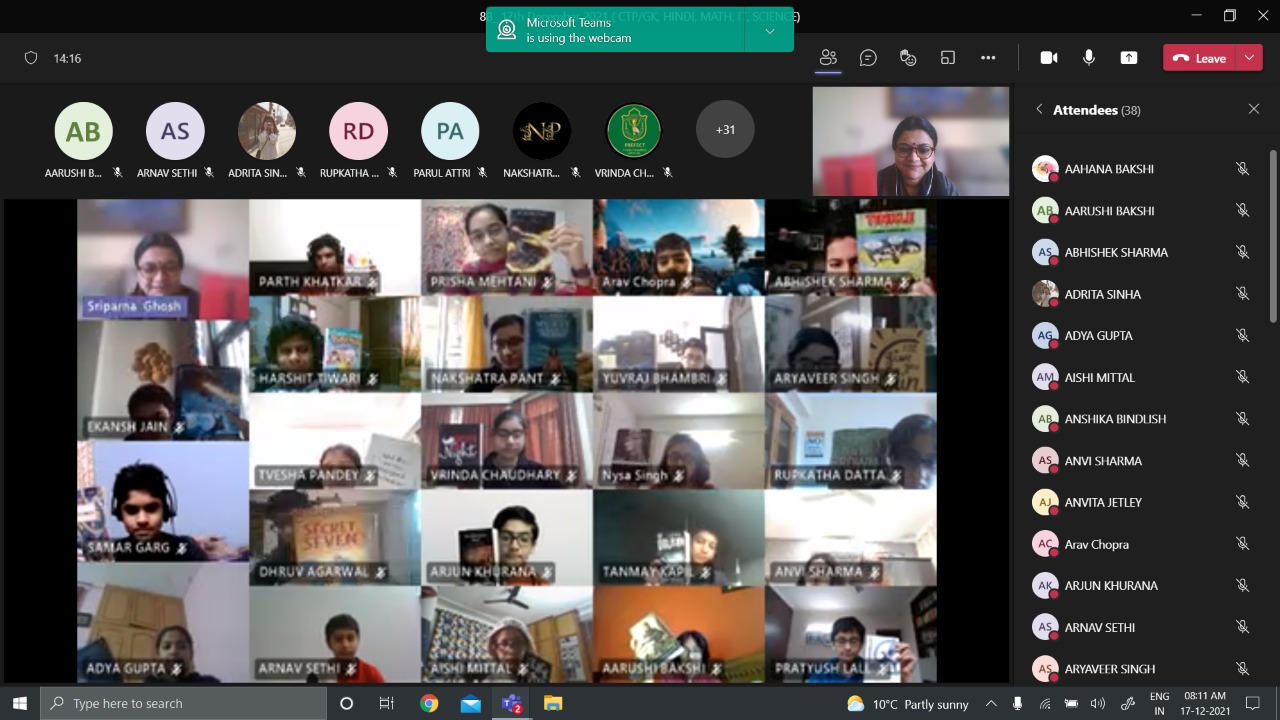Close the Attendees panel

pos(1254,109)
